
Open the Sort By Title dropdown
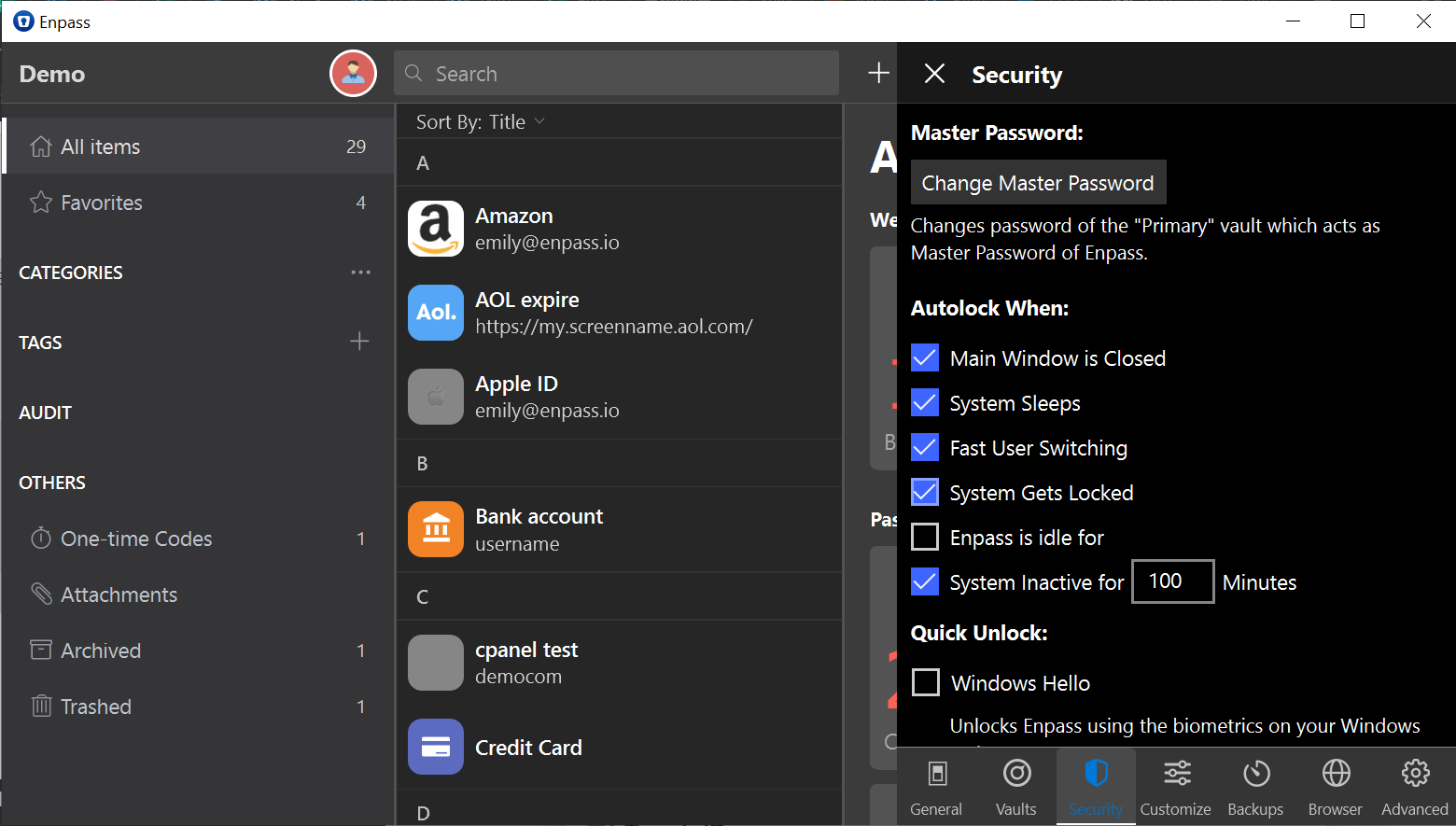click(x=481, y=122)
